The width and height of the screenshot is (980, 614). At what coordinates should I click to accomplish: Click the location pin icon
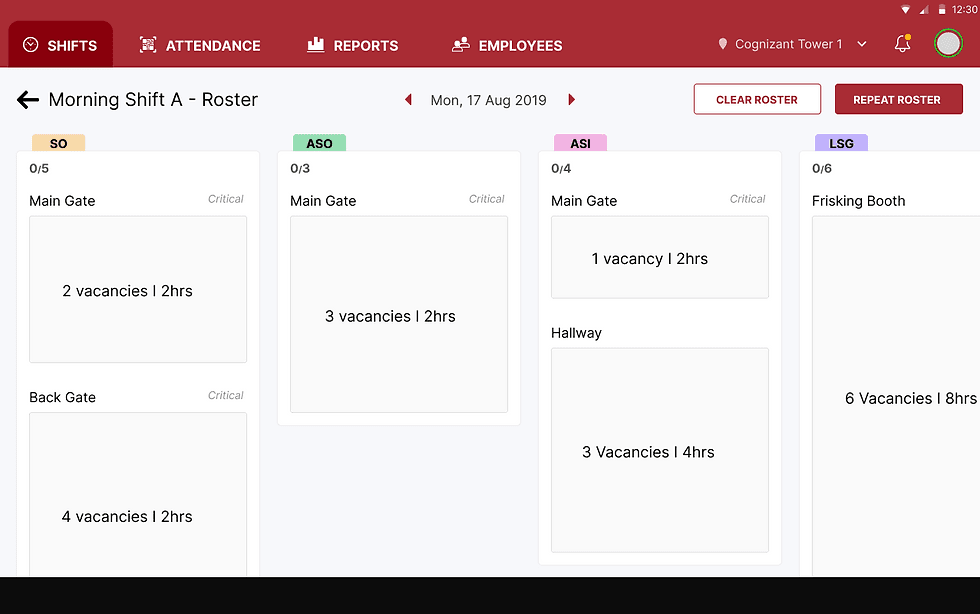click(x=722, y=44)
